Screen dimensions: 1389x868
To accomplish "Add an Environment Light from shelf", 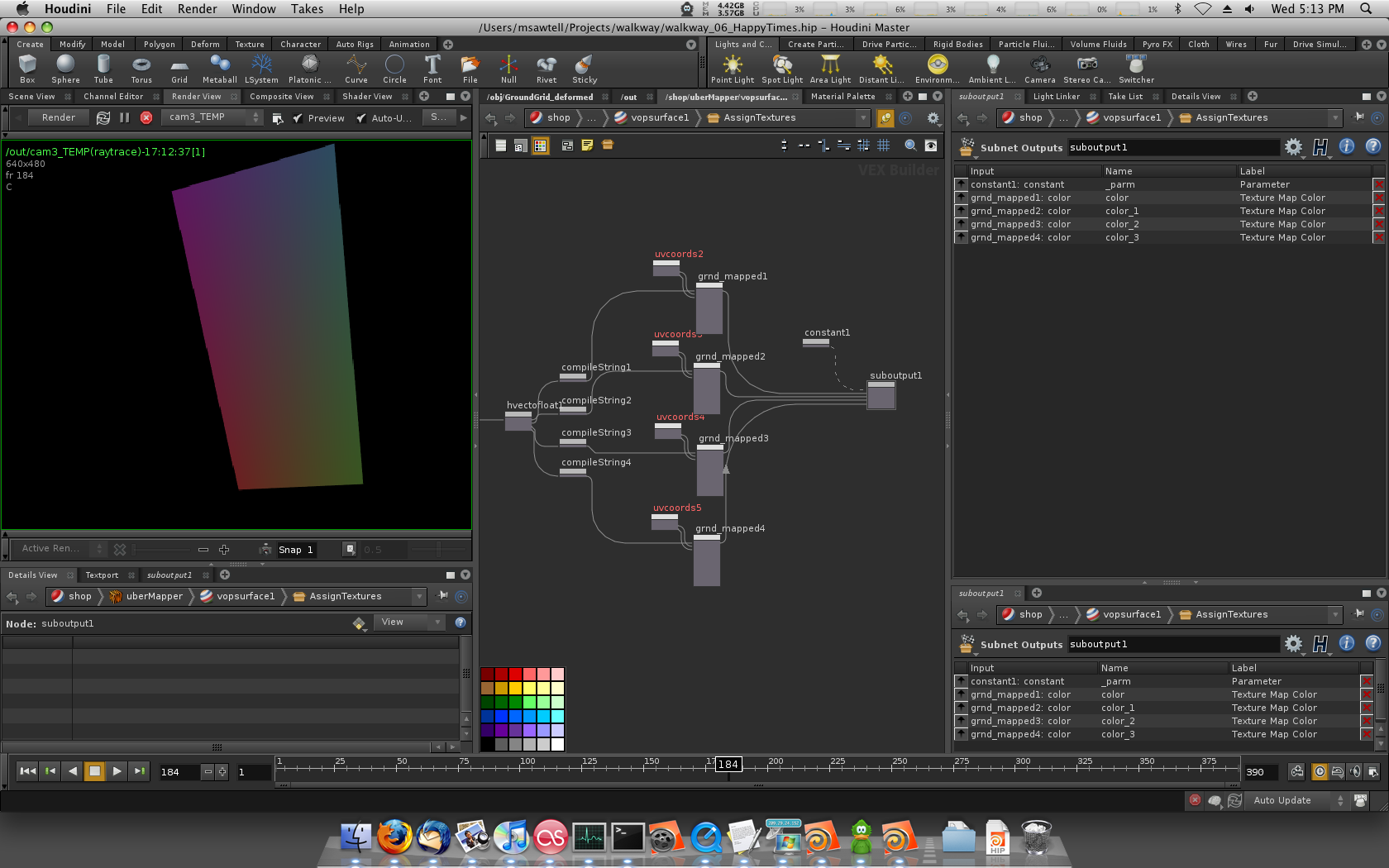I will click(938, 69).
